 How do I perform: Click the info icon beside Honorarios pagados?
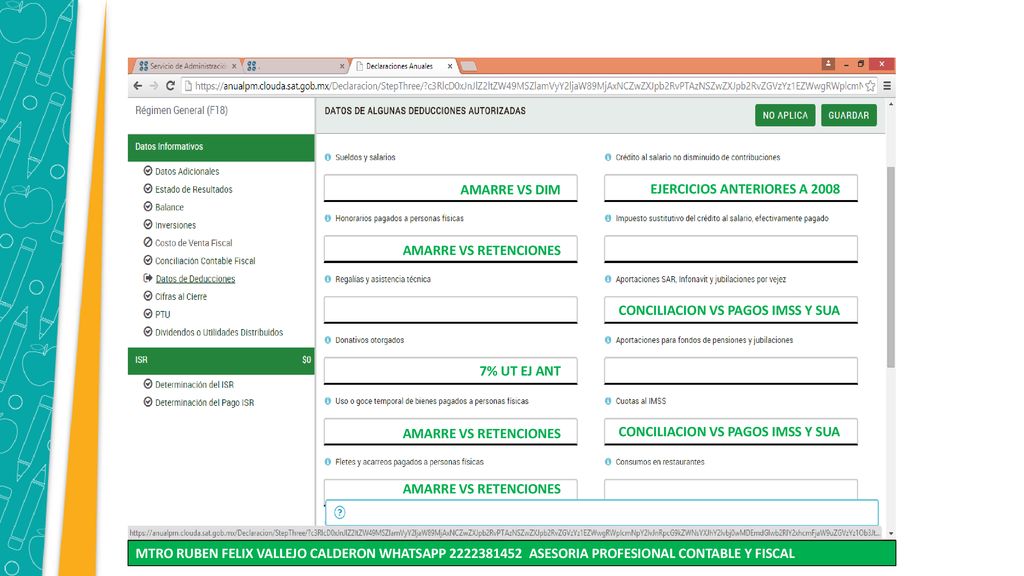click(328, 218)
